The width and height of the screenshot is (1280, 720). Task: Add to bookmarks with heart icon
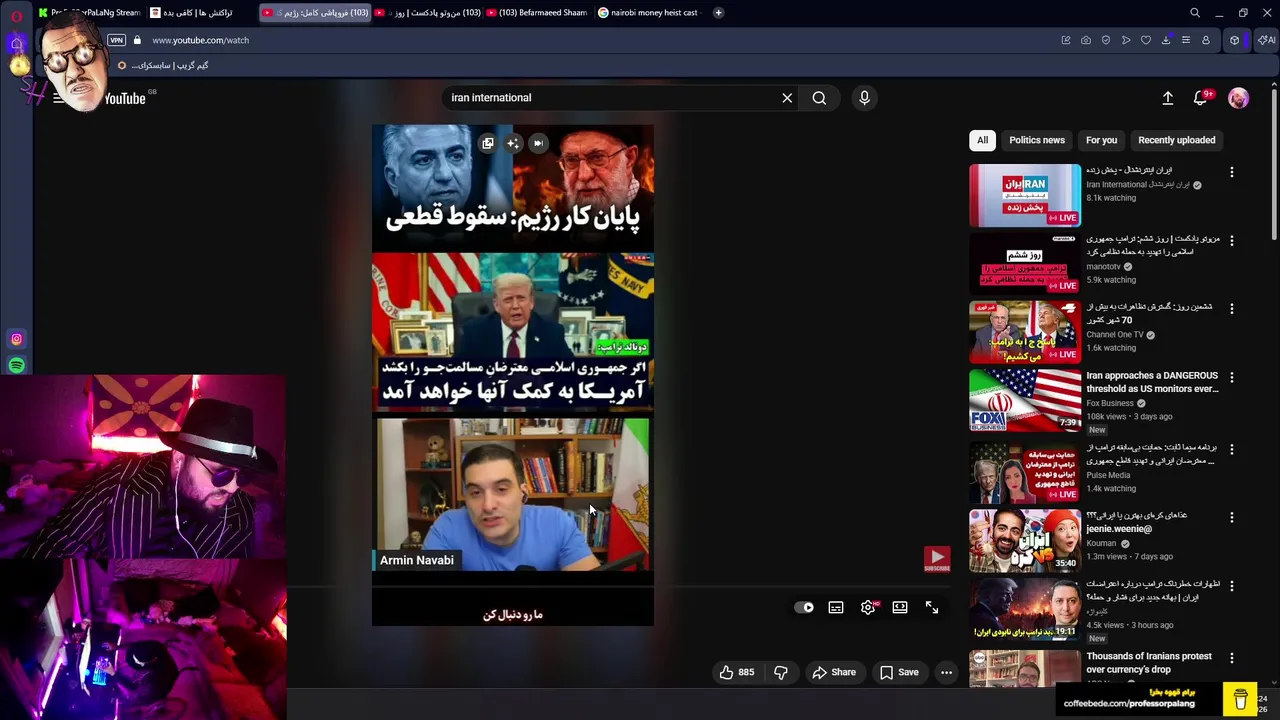click(1146, 40)
